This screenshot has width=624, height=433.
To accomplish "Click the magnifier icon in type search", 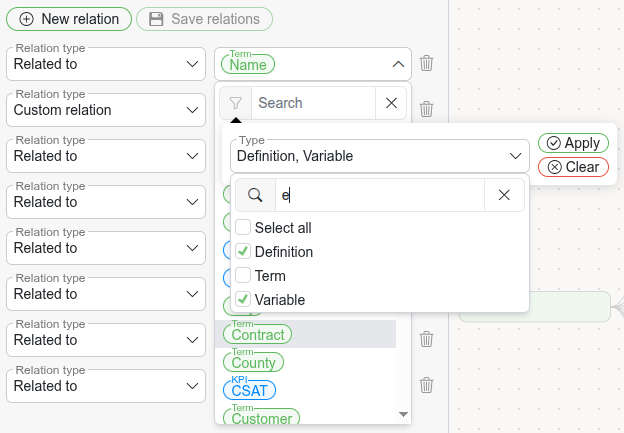I will [x=255, y=196].
